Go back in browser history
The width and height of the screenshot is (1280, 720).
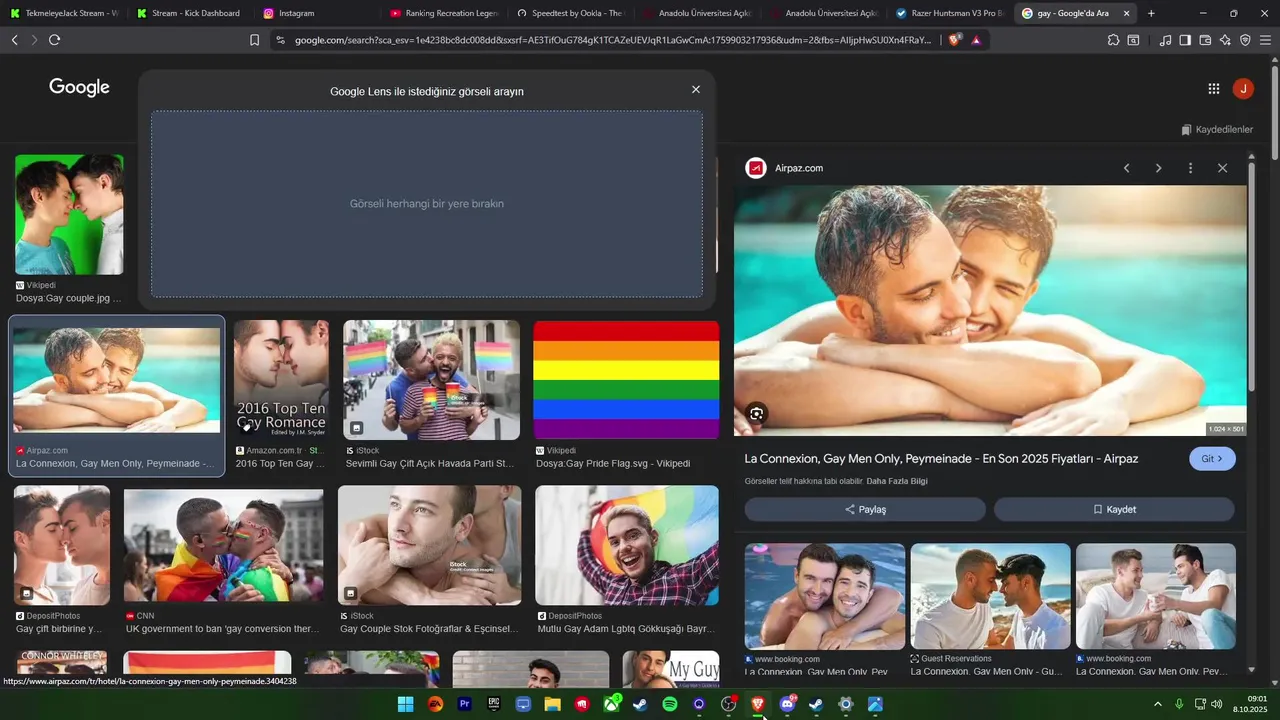tap(14, 40)
